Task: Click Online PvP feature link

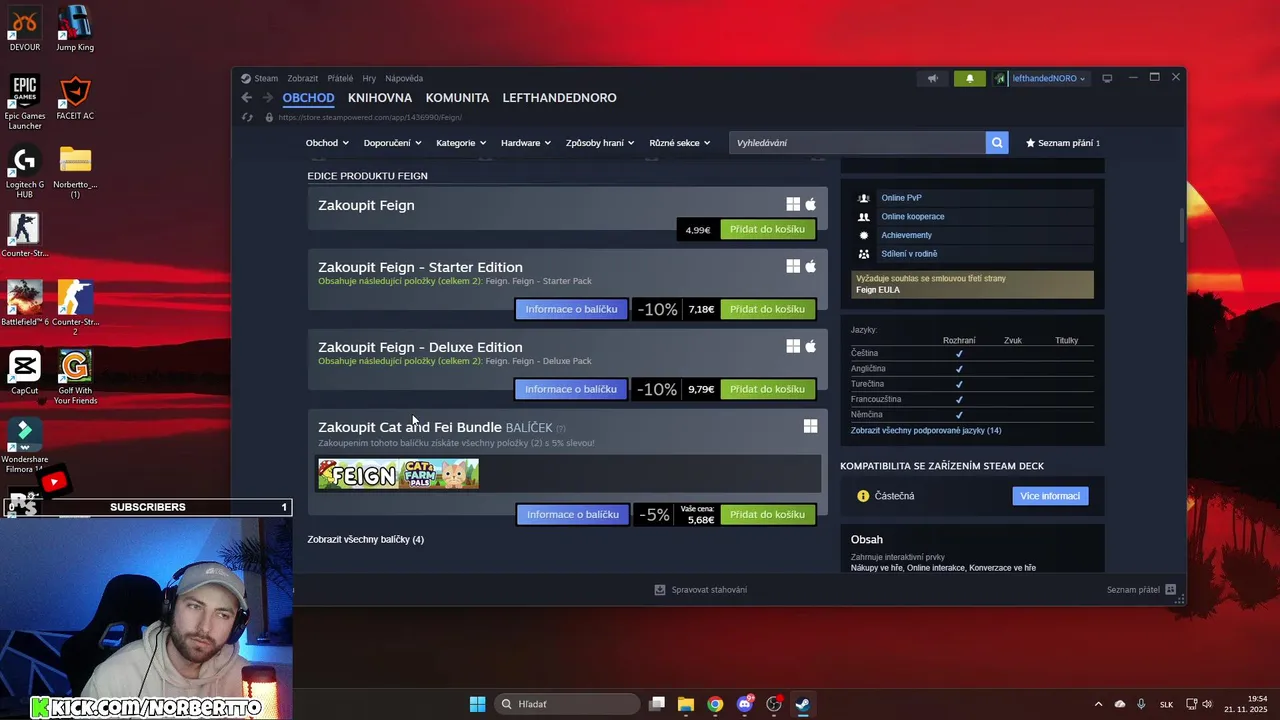Action: point(901,198)
